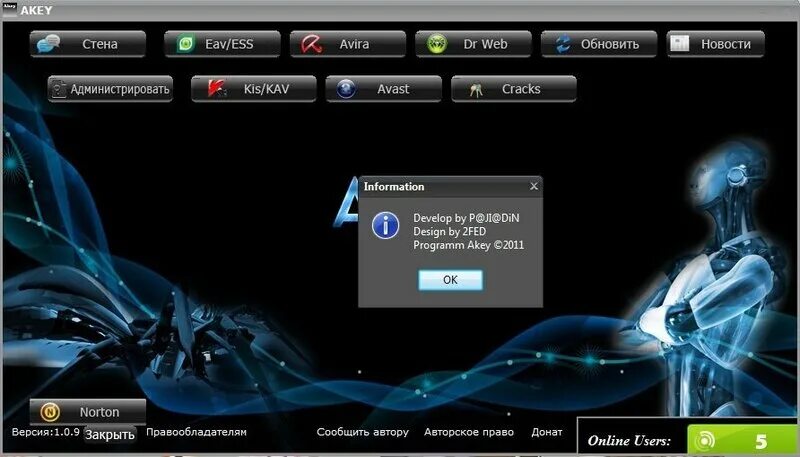Click the Online Users counter showing 5
Image resolution: width=800 pixels, height=457 pixels.
(743, 441)
